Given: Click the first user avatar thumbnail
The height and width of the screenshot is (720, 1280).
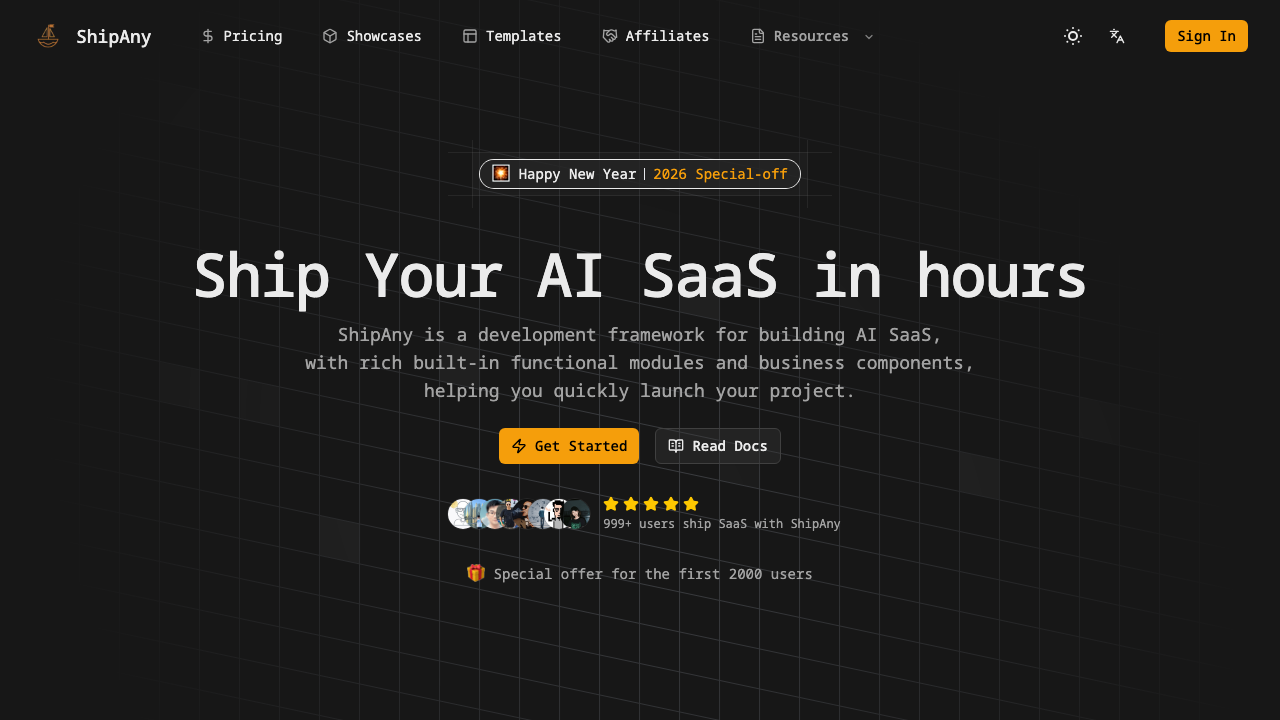Looking at the screenshot, I should pyautogui.click(x=460, y=514).
